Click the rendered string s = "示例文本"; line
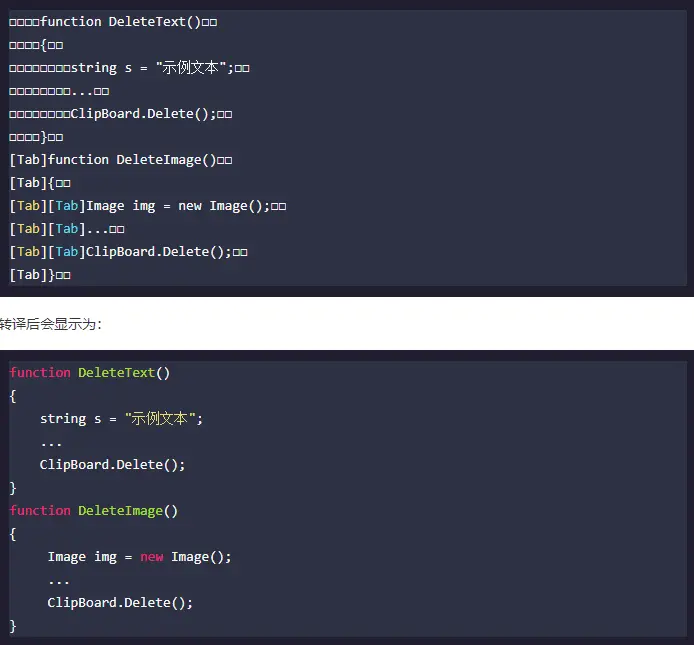This screenshot has width=694, height=645. click(121, 418)
